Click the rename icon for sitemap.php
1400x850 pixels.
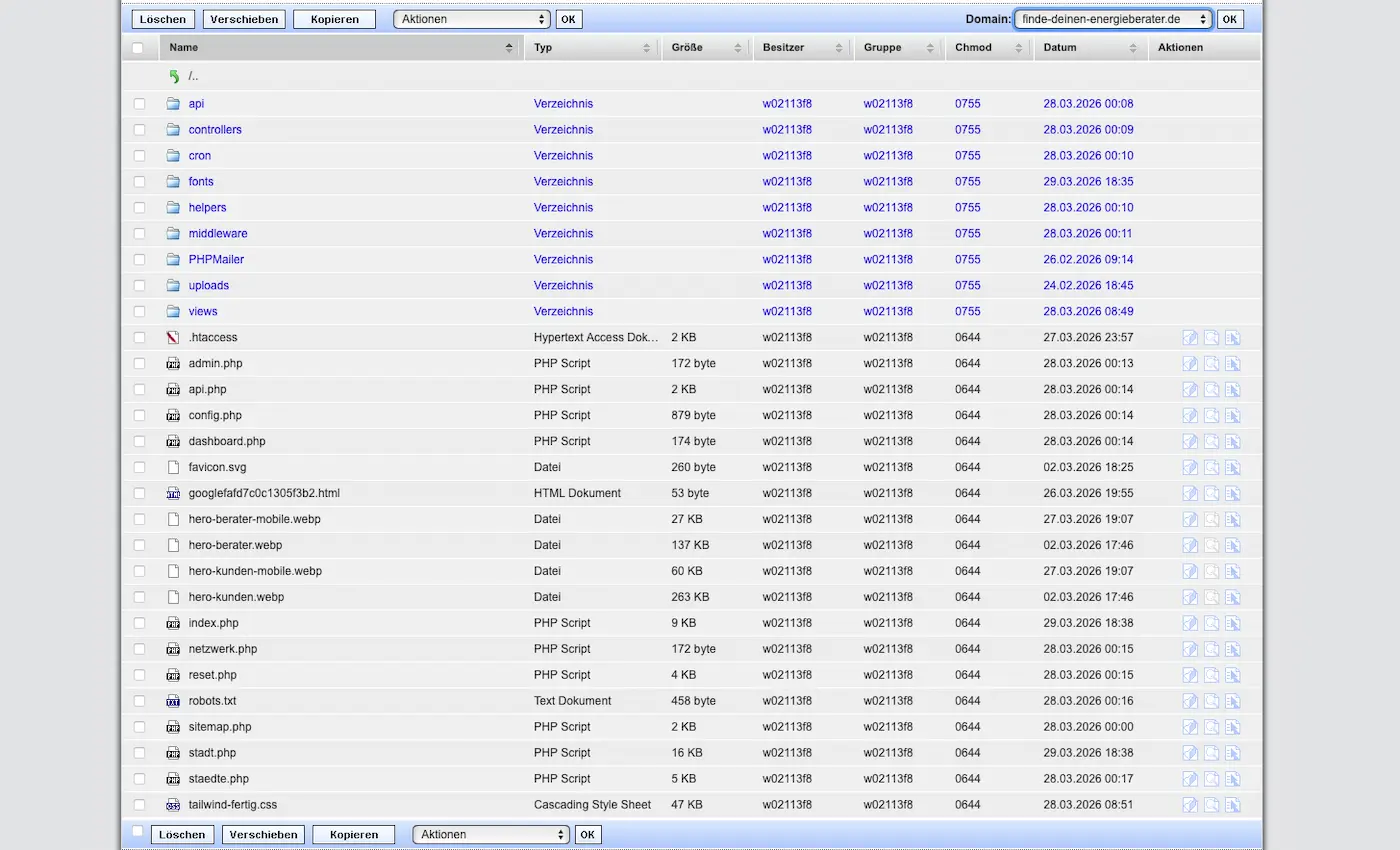[1234, 726]
